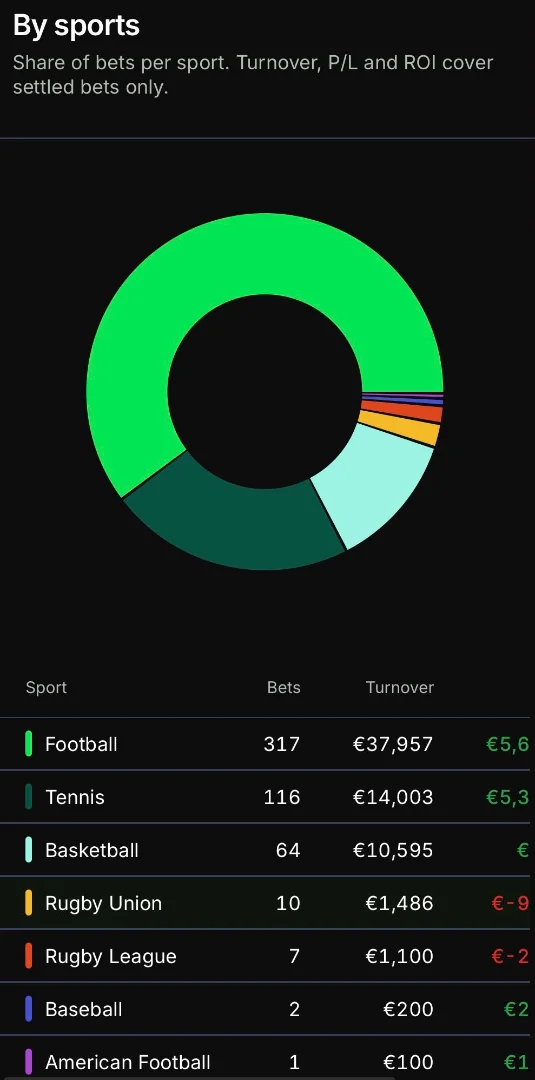The image size is (535, 1080).
Task: Click the Rugby League orange-red swatch
Action: point(29,956)
